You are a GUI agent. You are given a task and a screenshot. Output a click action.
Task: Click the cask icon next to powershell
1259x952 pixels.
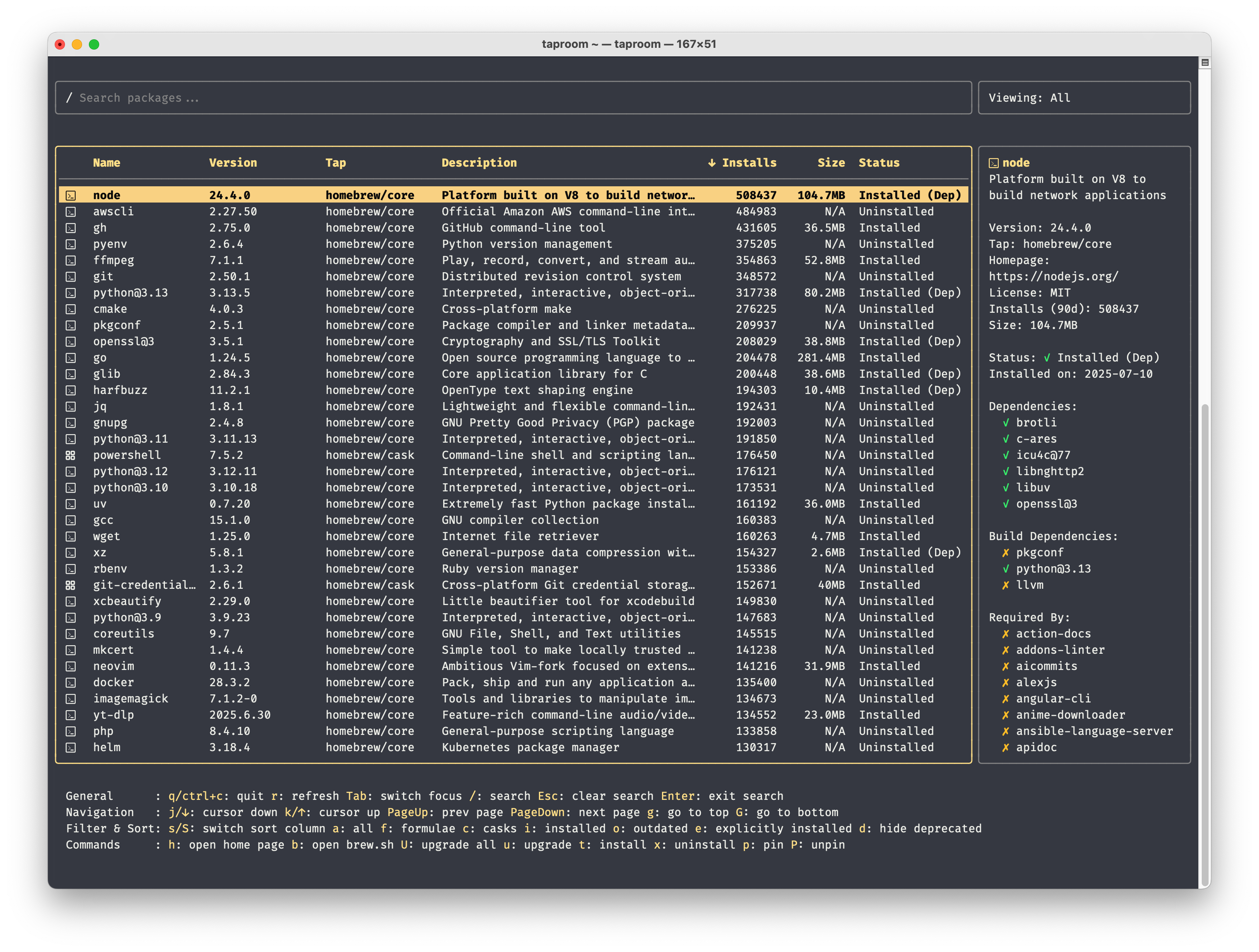click(71, 455)
